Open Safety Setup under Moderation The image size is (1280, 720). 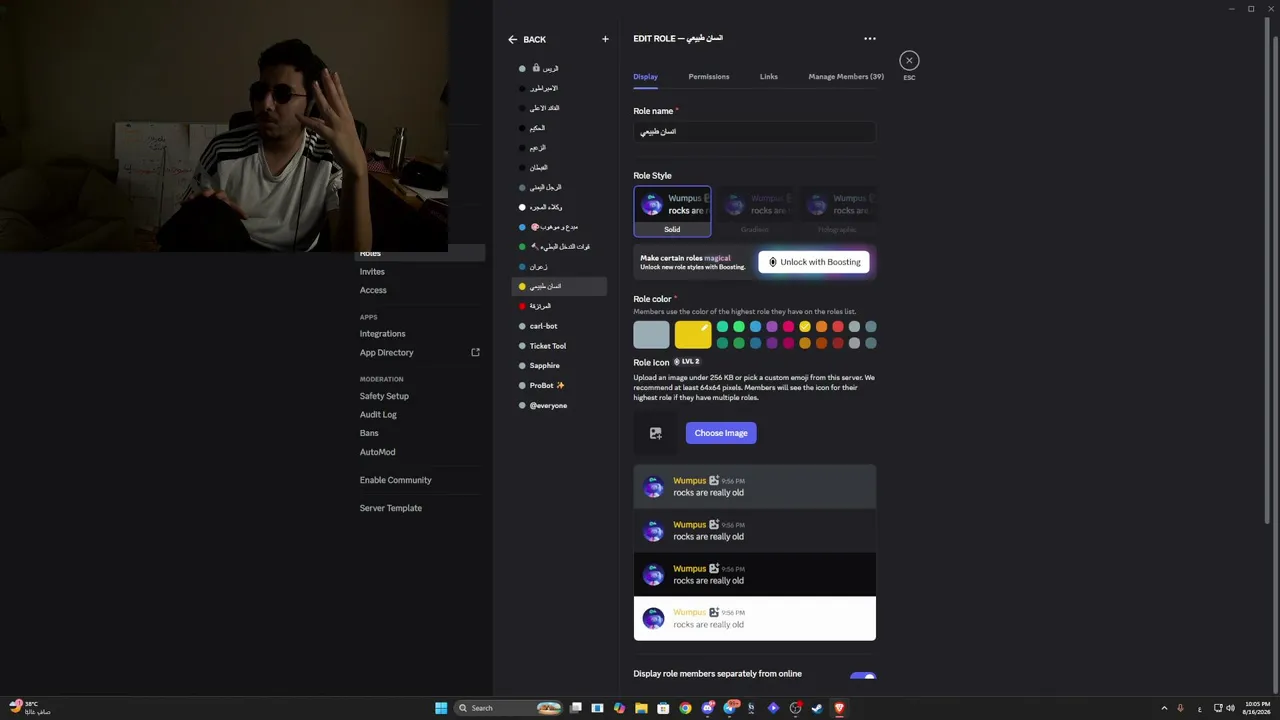pyautogui.click(x=384, y=396)
